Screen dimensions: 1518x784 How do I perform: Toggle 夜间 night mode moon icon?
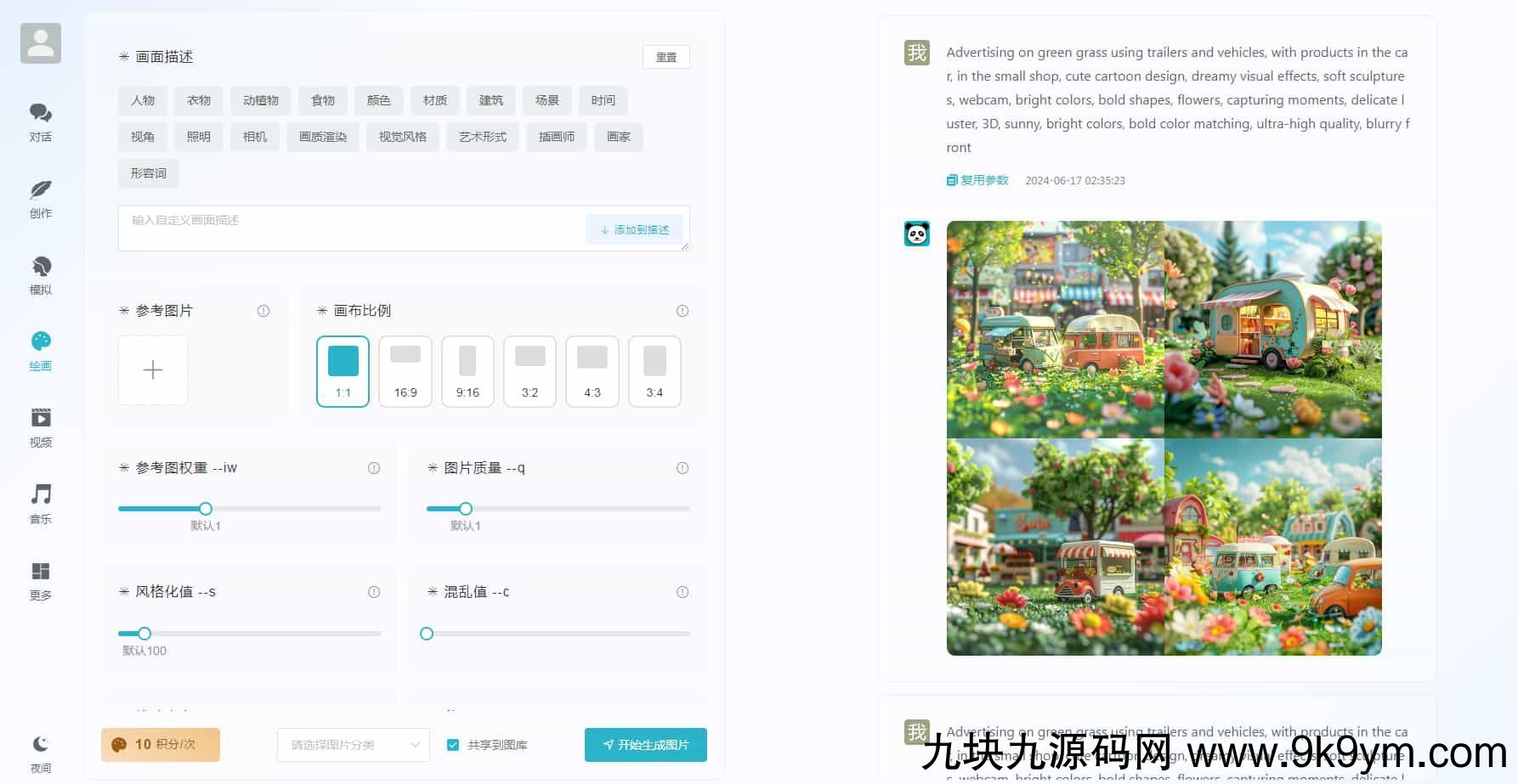pyautogui.click(x=40, y=745)
